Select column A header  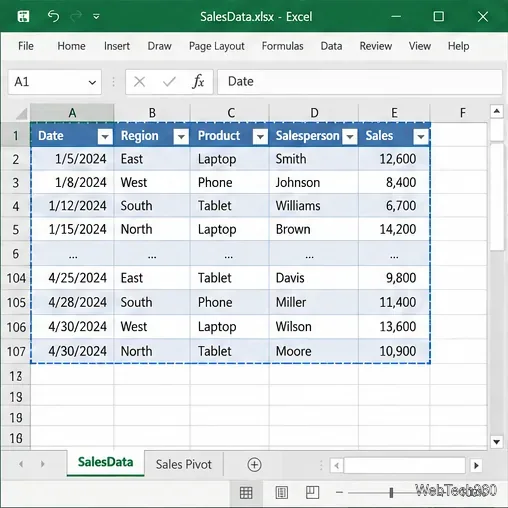click(x=72, y=113)
